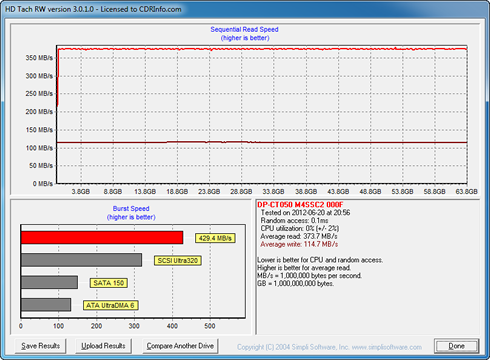Select the SATA 150 gray bar

(49, 282)
